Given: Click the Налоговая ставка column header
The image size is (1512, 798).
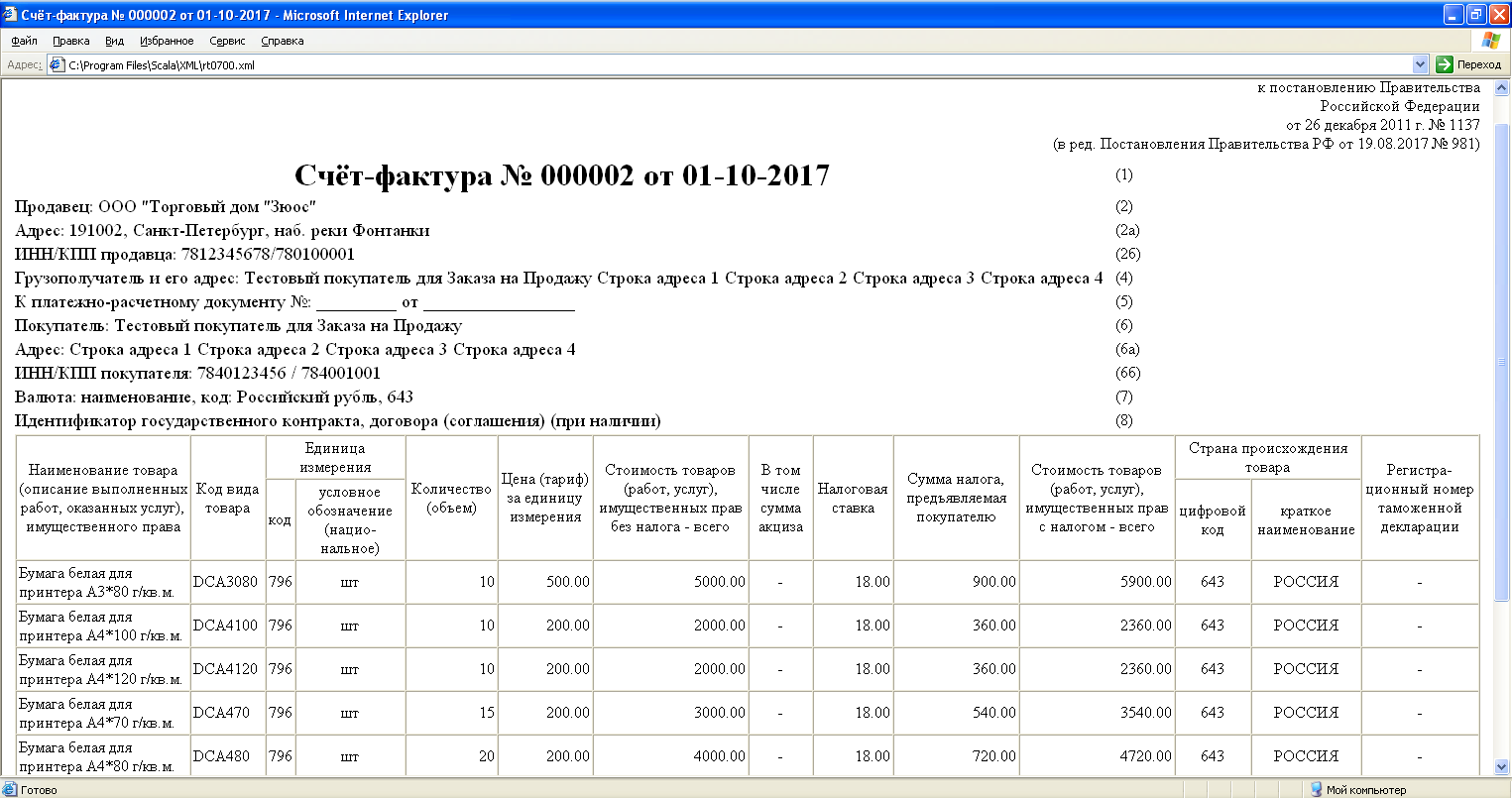Looking at the screenshot, I should pos(853,499).
